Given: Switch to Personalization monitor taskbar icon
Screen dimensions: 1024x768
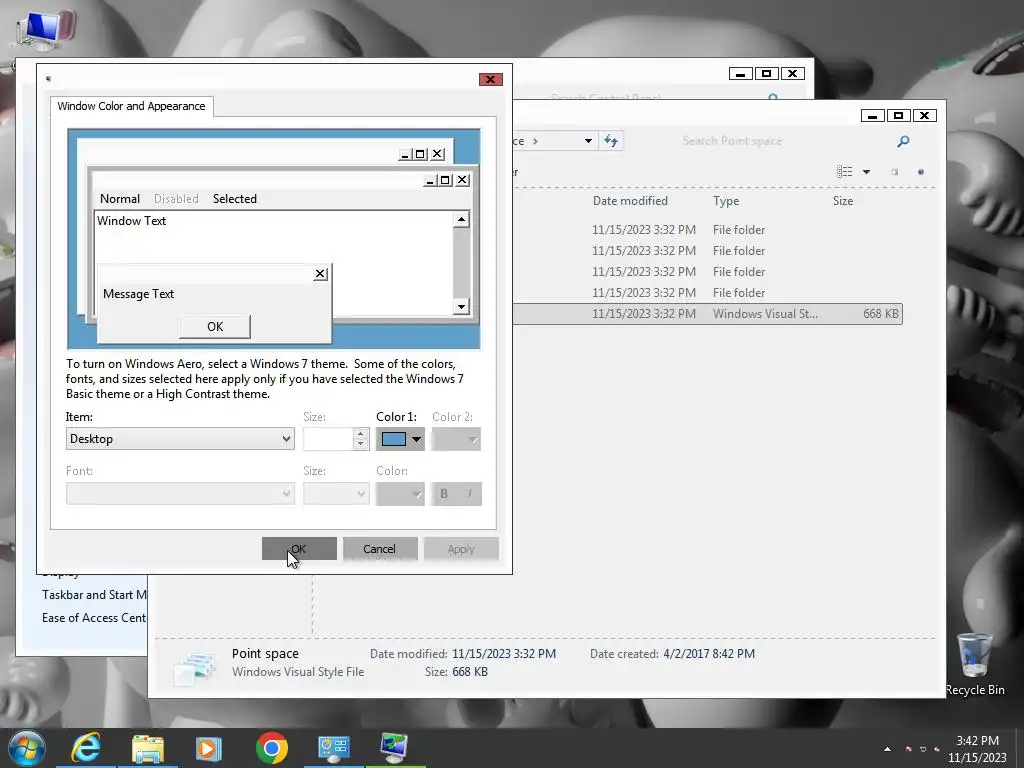Looking at the screenshot, I should tap(394, 748).
